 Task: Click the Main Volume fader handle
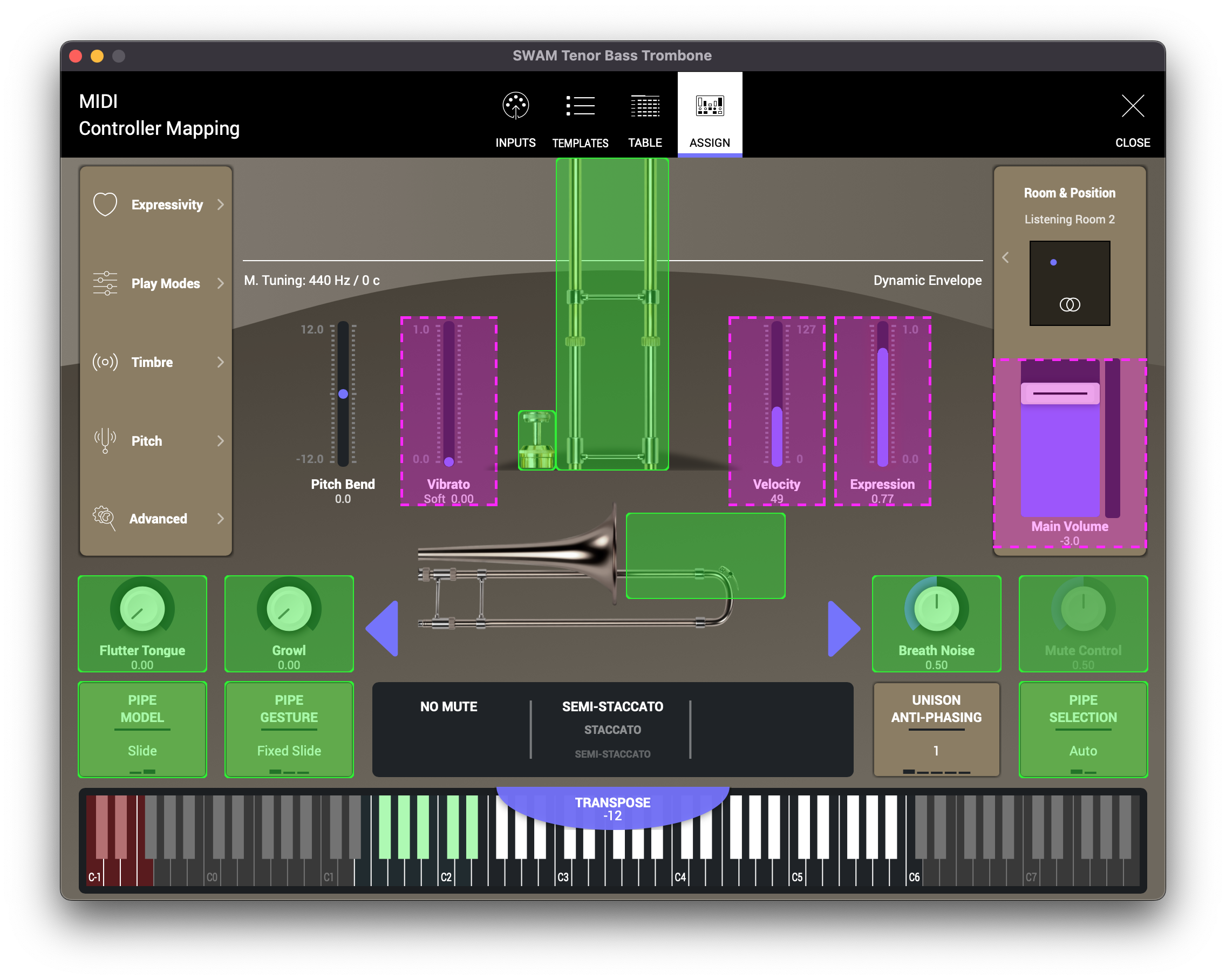[1059, 393]
